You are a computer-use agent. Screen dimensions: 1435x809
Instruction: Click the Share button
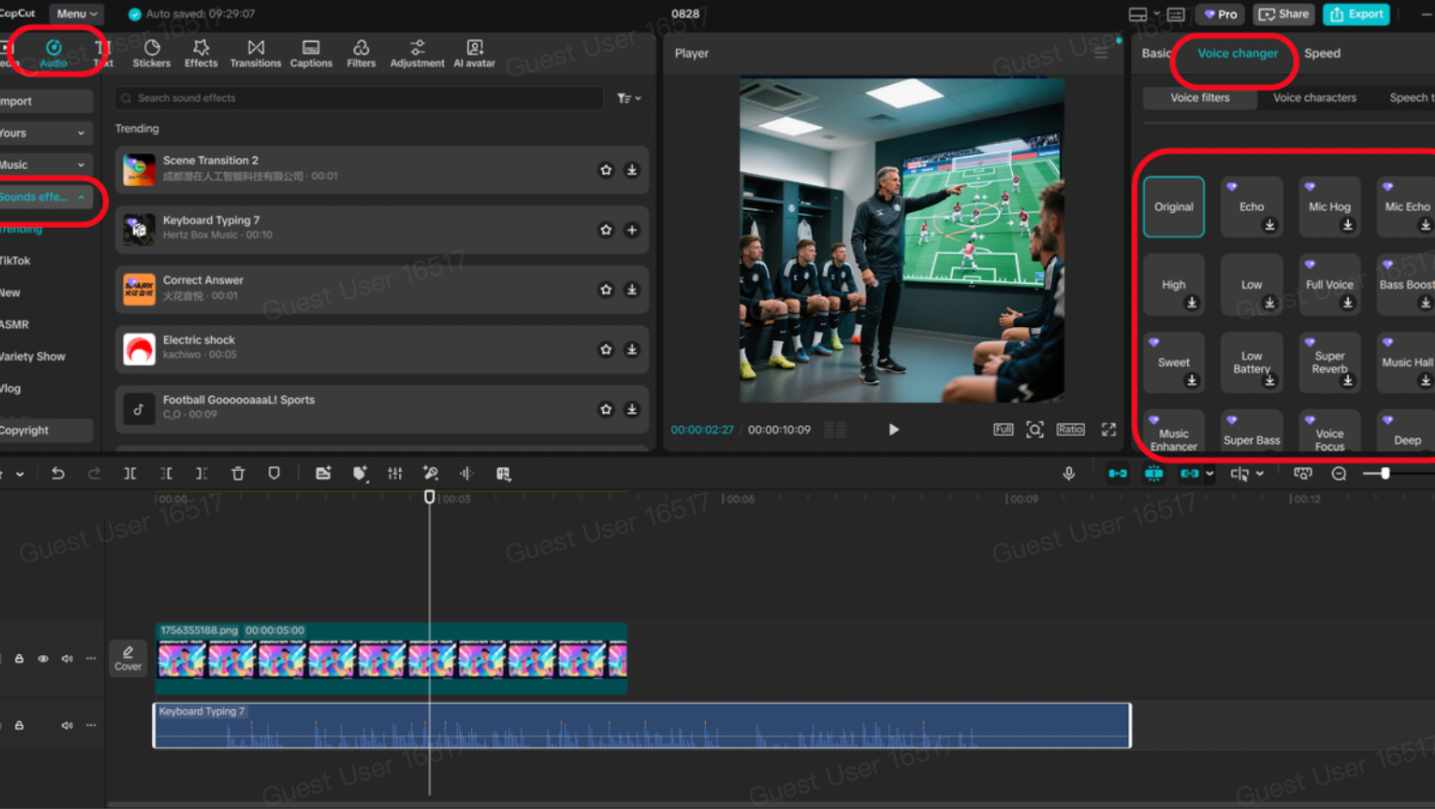coord(1284,14)
